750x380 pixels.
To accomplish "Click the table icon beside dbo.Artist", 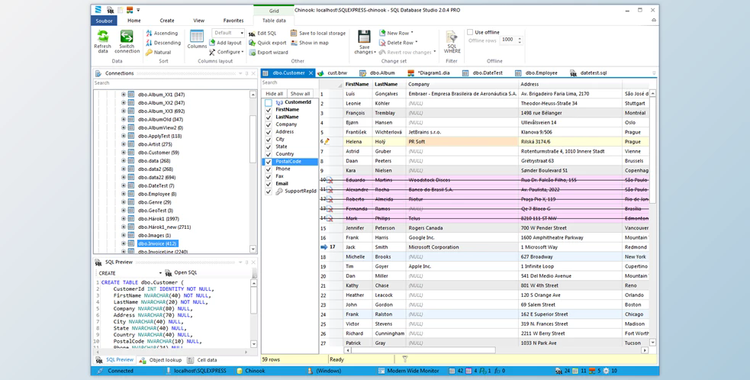I will click(x=131, y=144).
